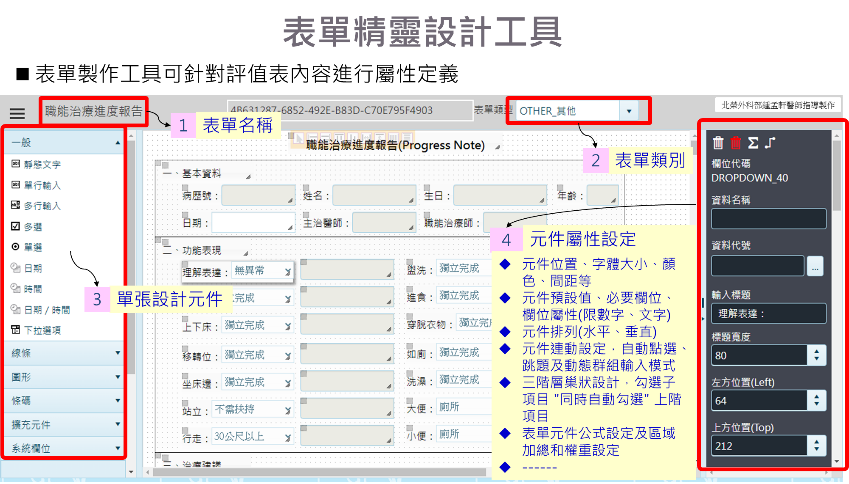The height and width of the screenshot is (484, 849).
Task: Select the 日期 date component
Action: coord(27,268)
